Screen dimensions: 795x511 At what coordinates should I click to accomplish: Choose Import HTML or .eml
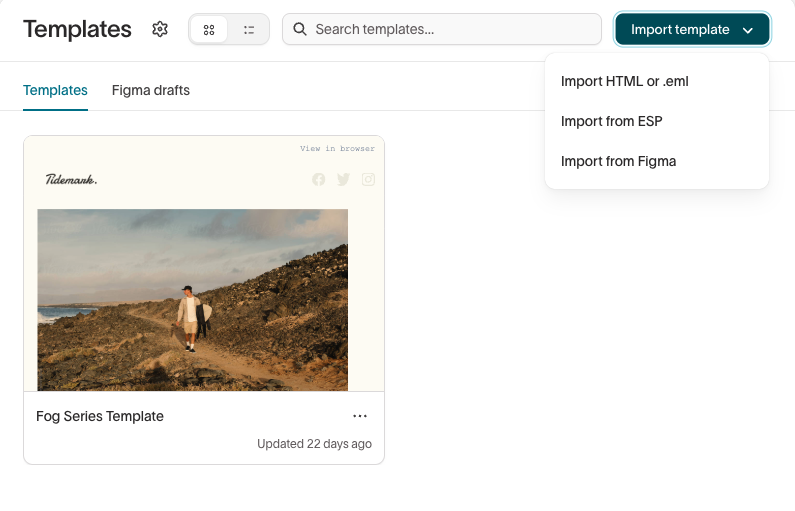coord(657,81)
